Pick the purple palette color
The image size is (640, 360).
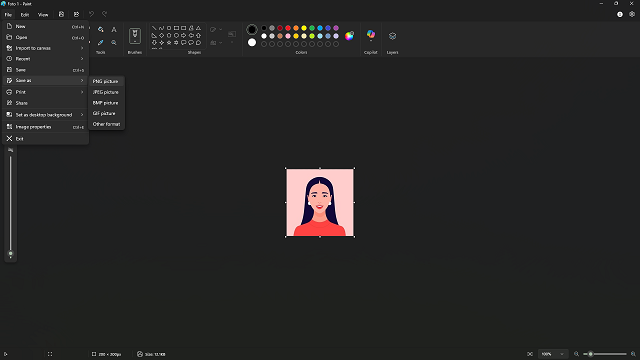[336, 28]
